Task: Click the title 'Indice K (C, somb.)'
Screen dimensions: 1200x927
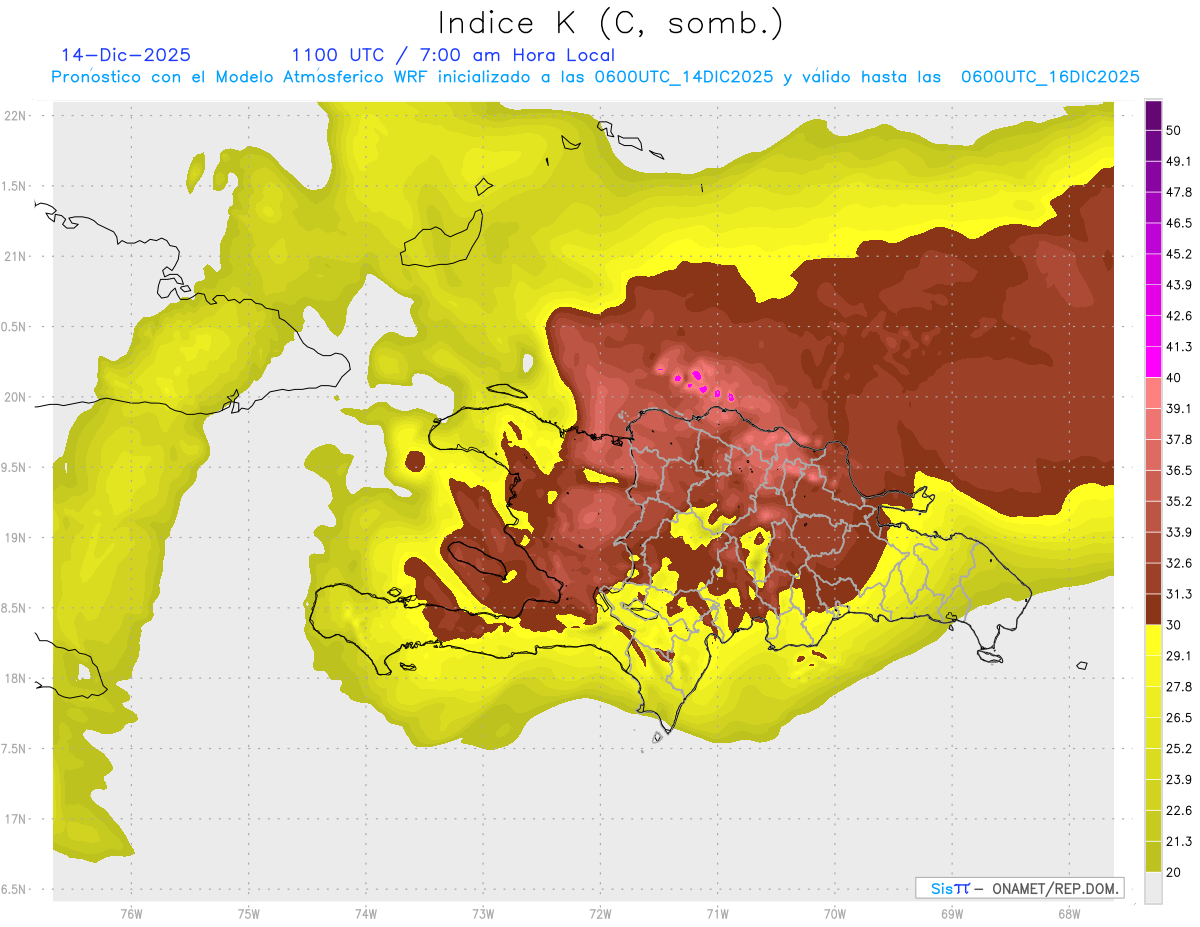Action: coord(611,23)
